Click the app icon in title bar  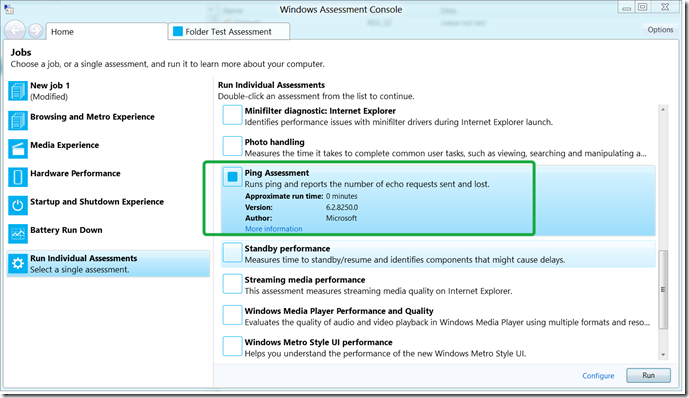[x=9, y=9]
